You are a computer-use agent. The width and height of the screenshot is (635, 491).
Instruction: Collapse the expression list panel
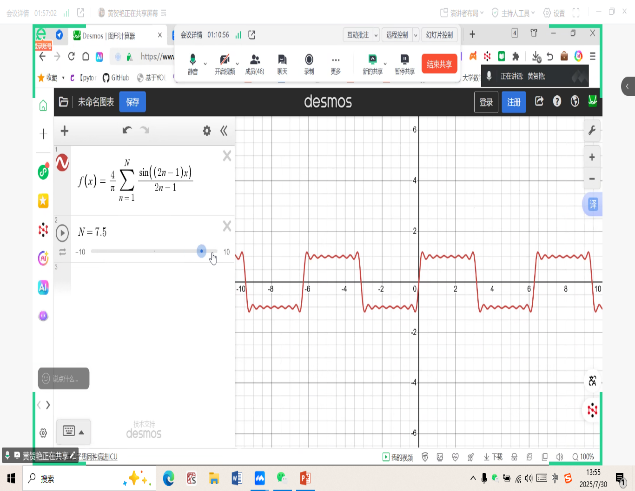pyautogui.click(x=224, y=130)
